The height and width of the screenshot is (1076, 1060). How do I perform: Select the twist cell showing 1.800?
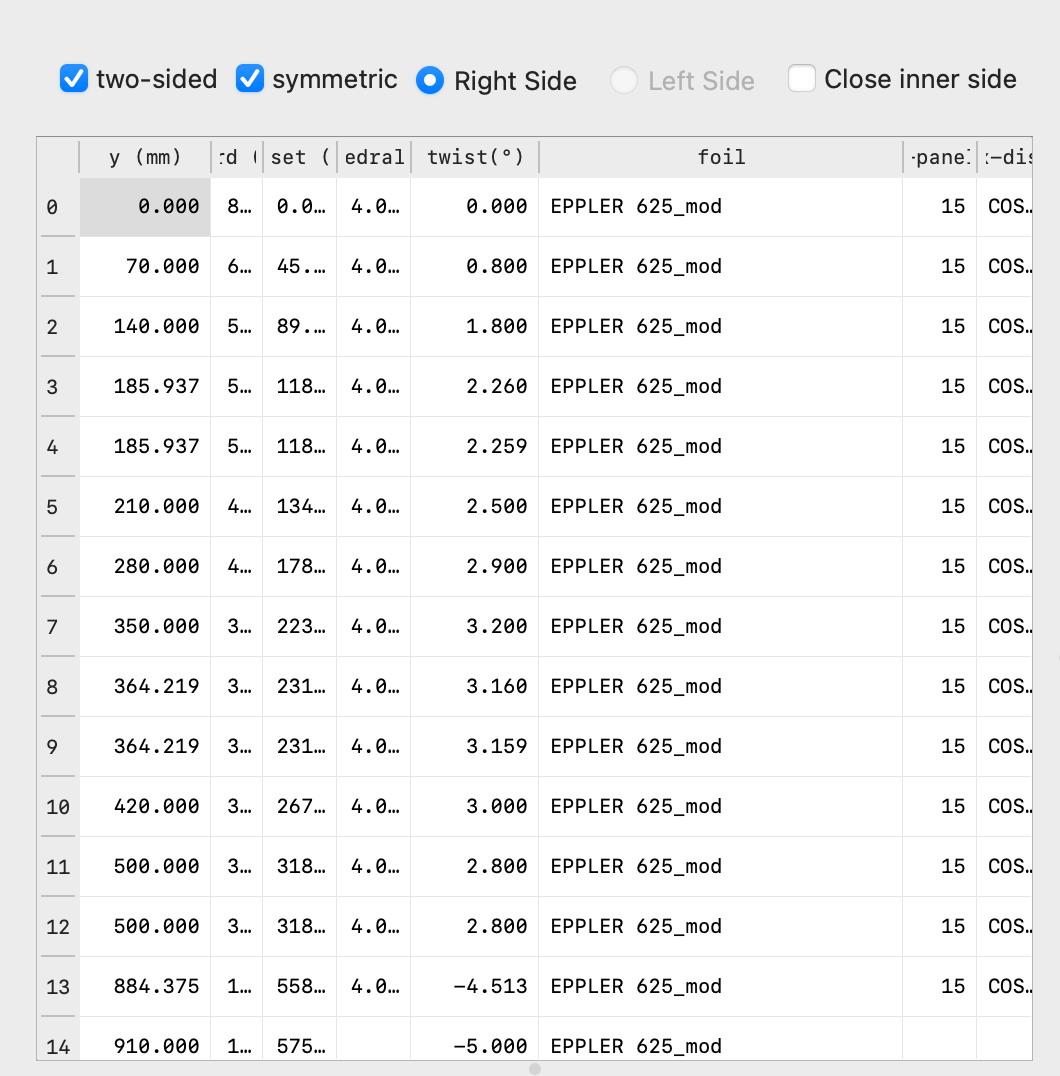[x=475, y=327]
